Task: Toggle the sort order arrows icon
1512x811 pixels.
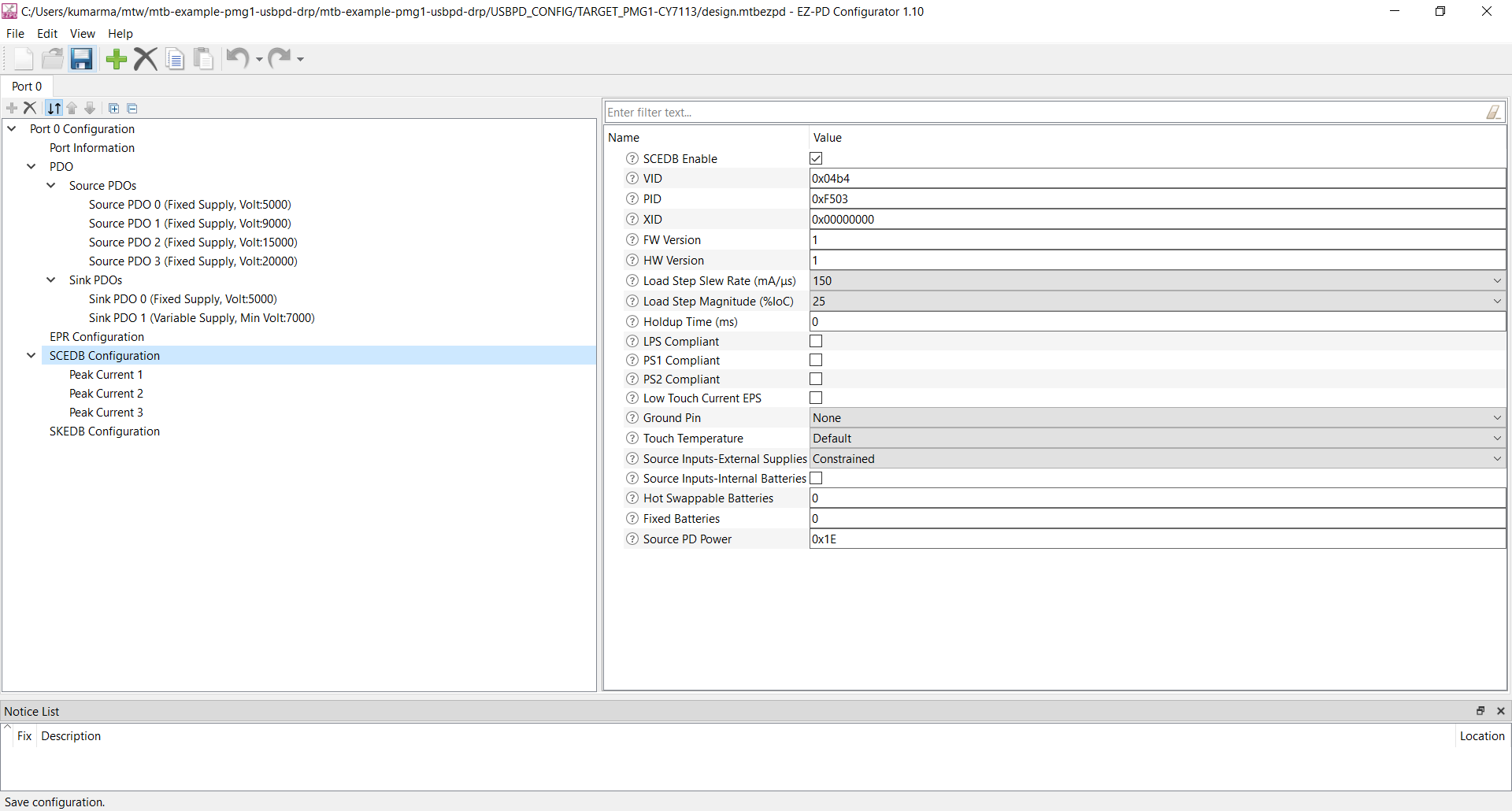Action: (54, 108)
